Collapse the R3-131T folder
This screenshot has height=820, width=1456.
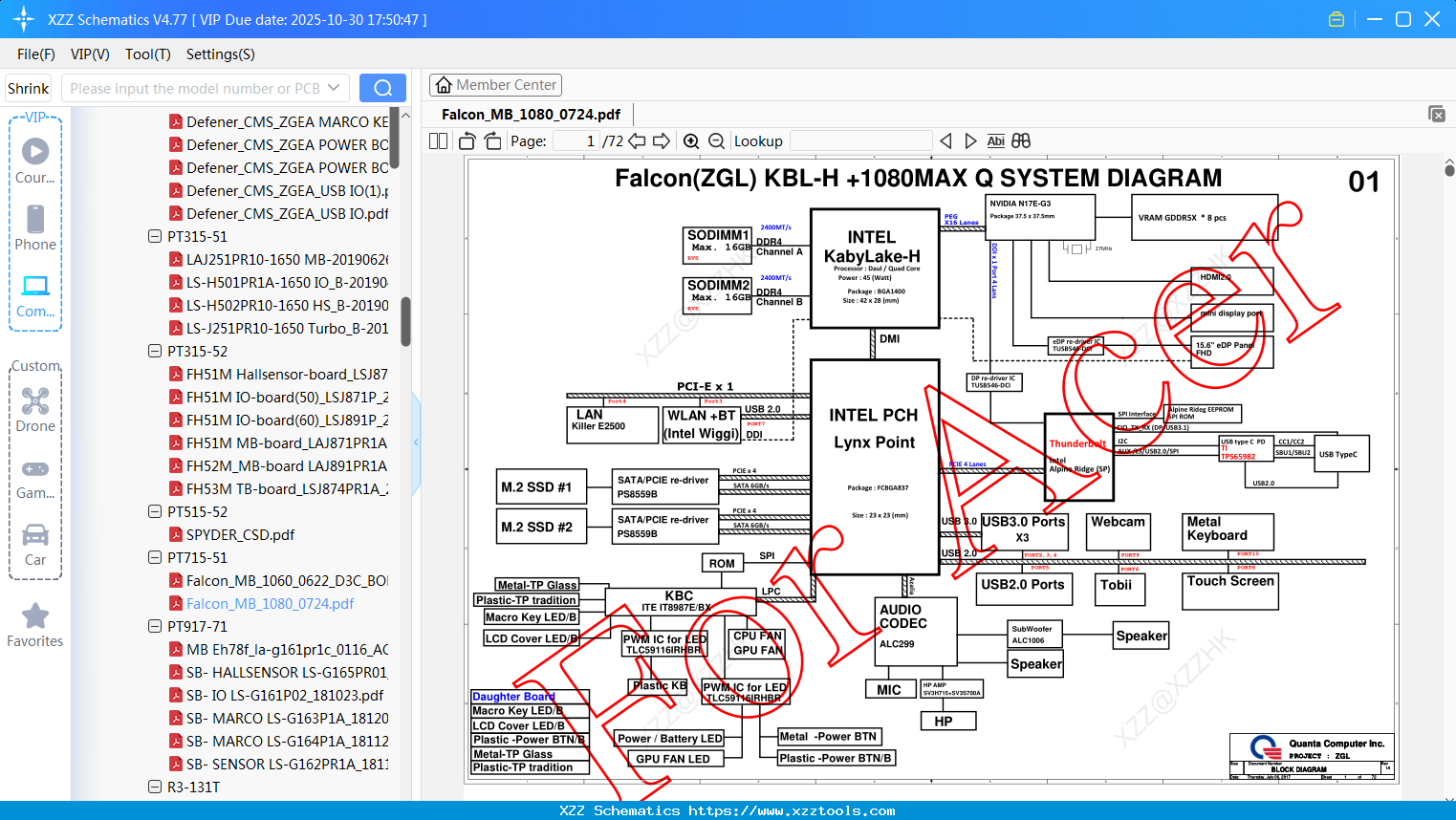tap(155, 787)
